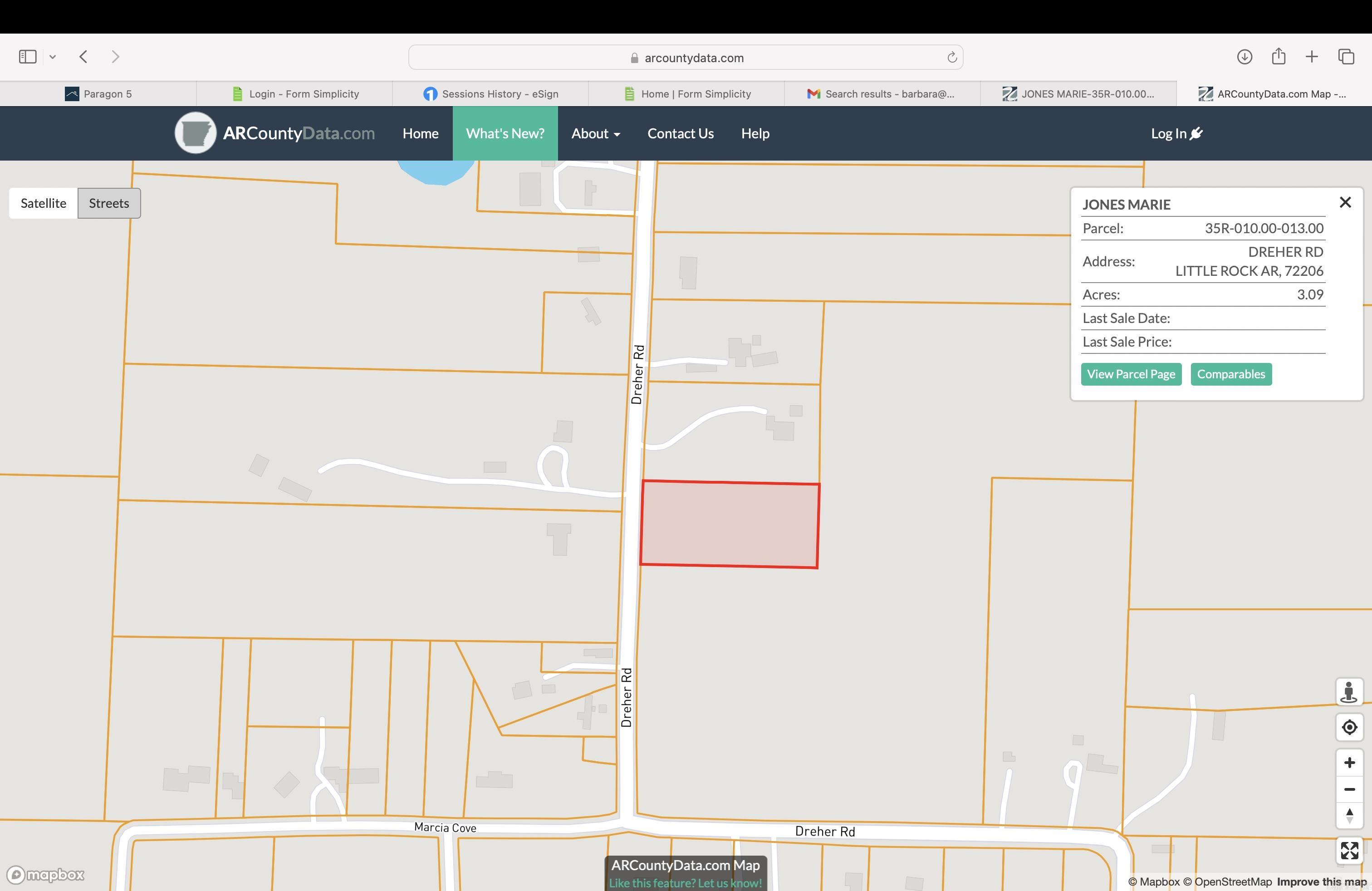The image size is (1372, 891).
Task: Click locate me geolocation icon
Action: [1349, 727]
